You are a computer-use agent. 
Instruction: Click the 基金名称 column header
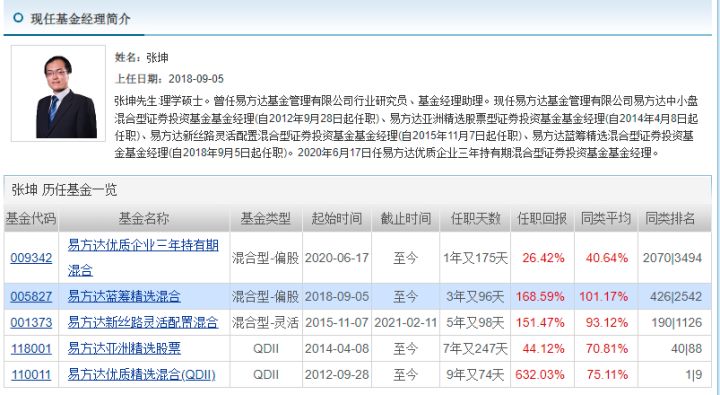pos(144,218)
